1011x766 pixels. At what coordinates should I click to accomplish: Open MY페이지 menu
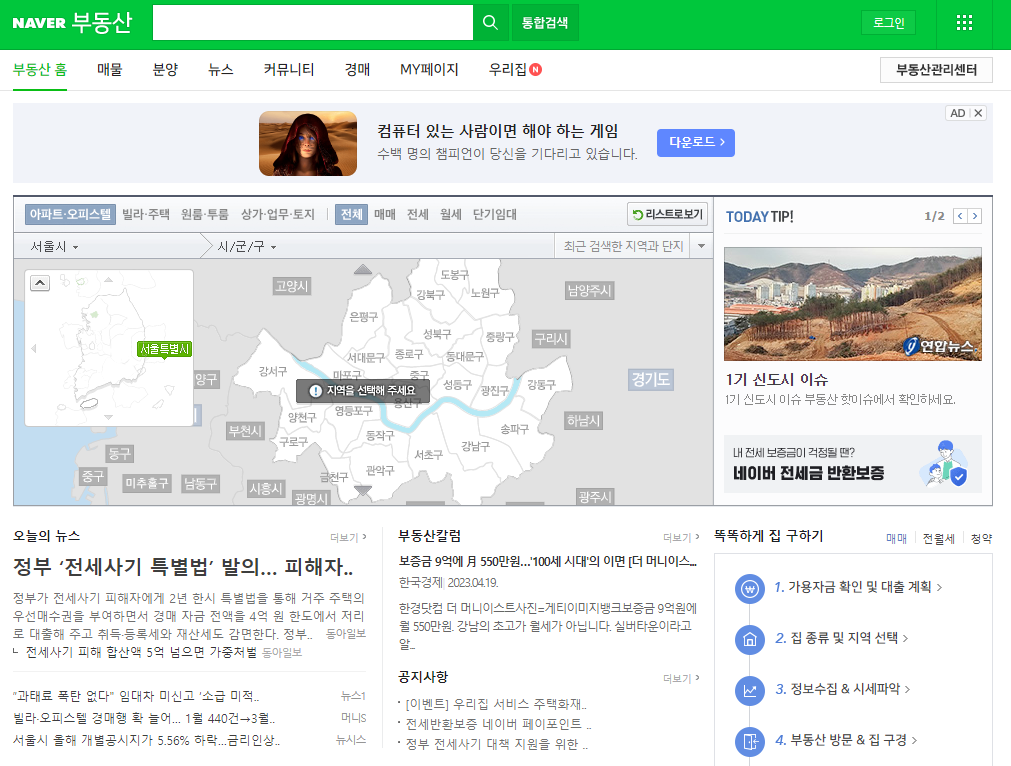click(x=429, y=70)
